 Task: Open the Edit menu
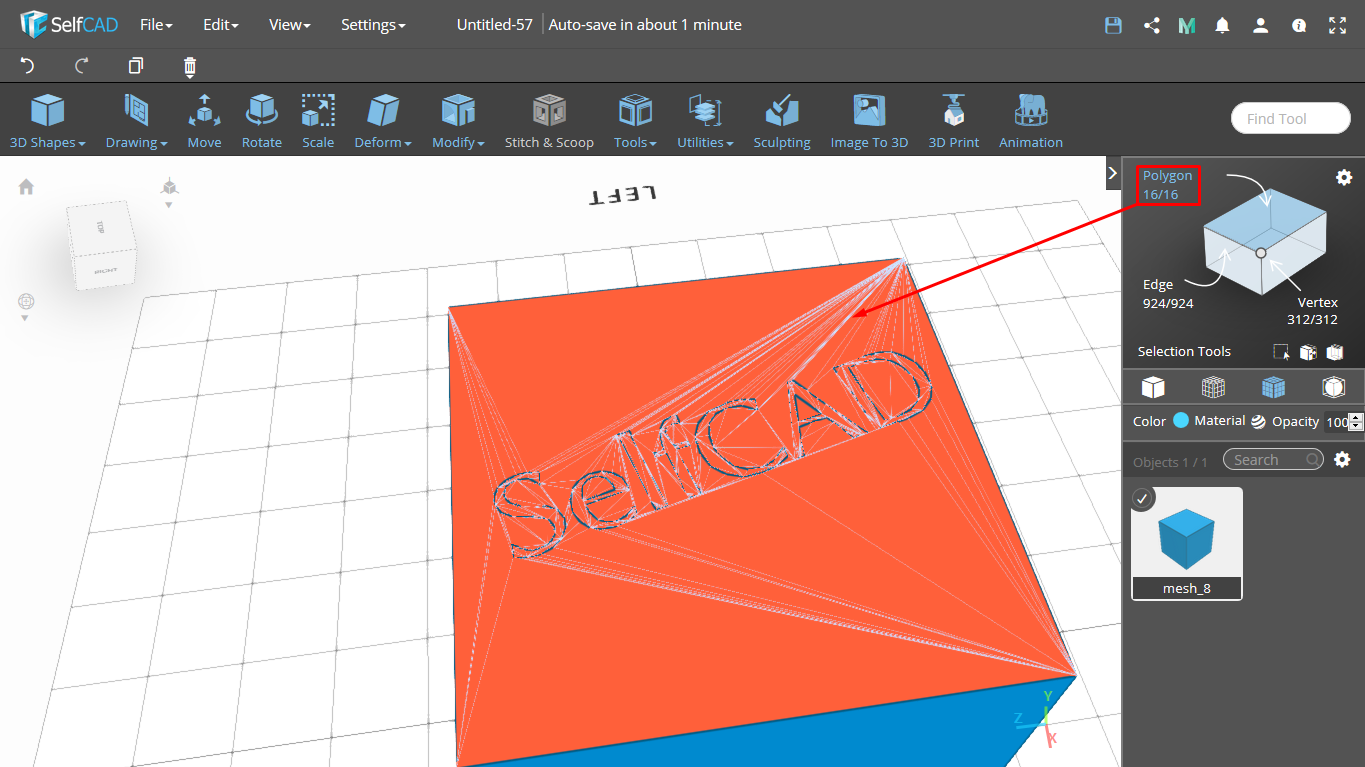[x=220, y=24]
